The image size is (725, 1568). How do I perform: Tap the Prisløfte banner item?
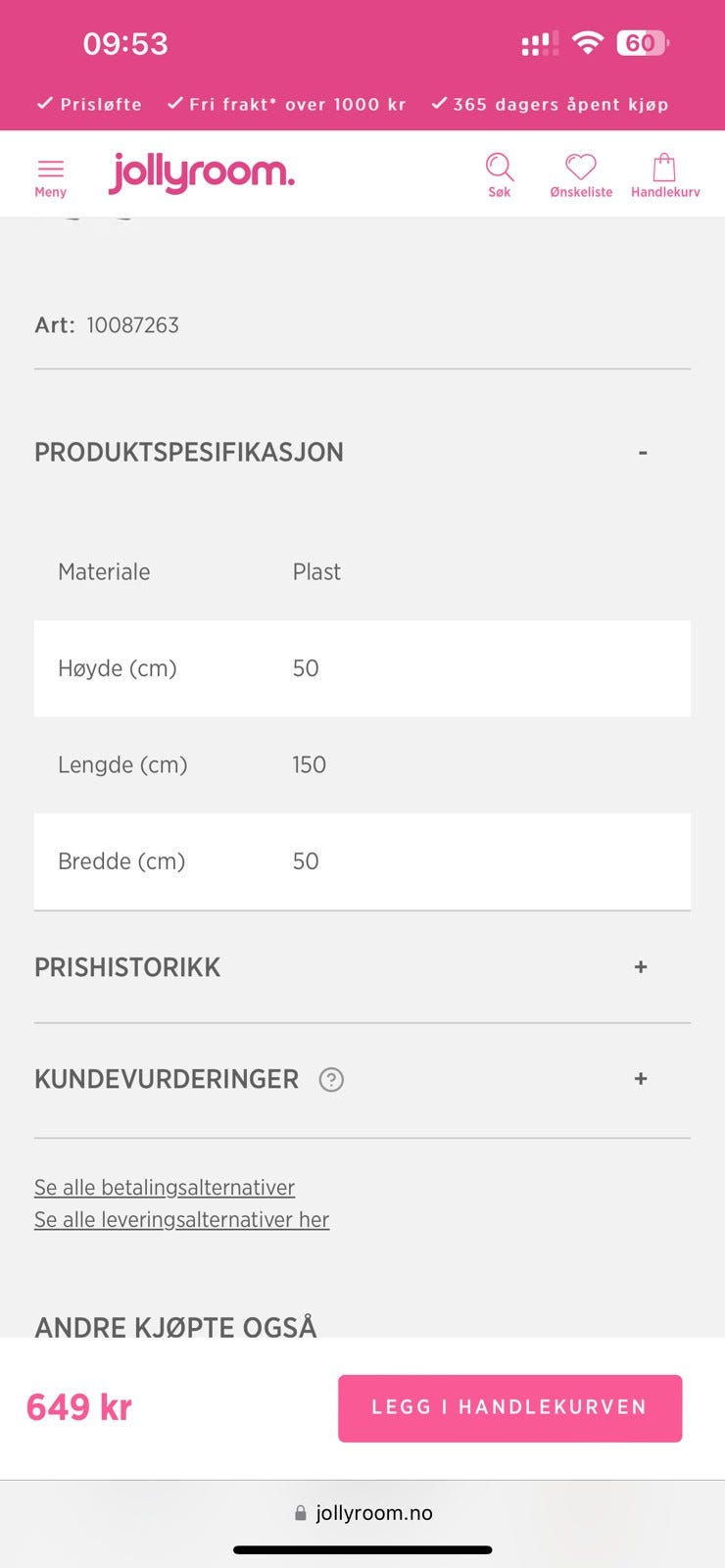tap(89, 104)
